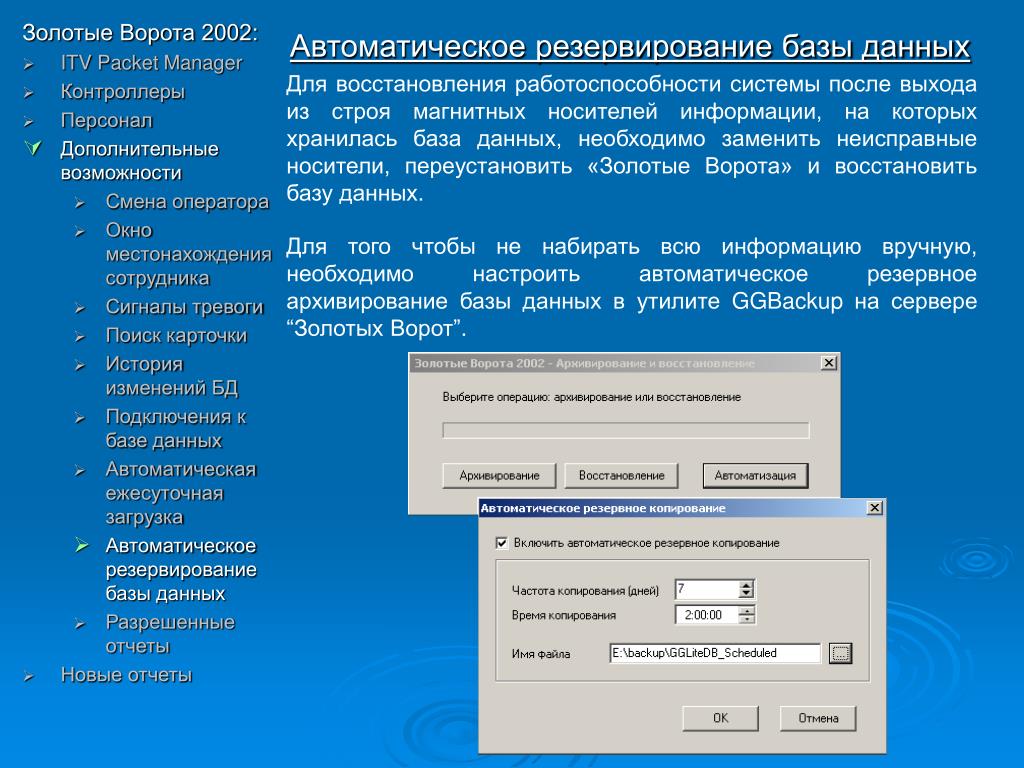
Task: Open file browse button next to Имя файла
Action: pos(840,653)
